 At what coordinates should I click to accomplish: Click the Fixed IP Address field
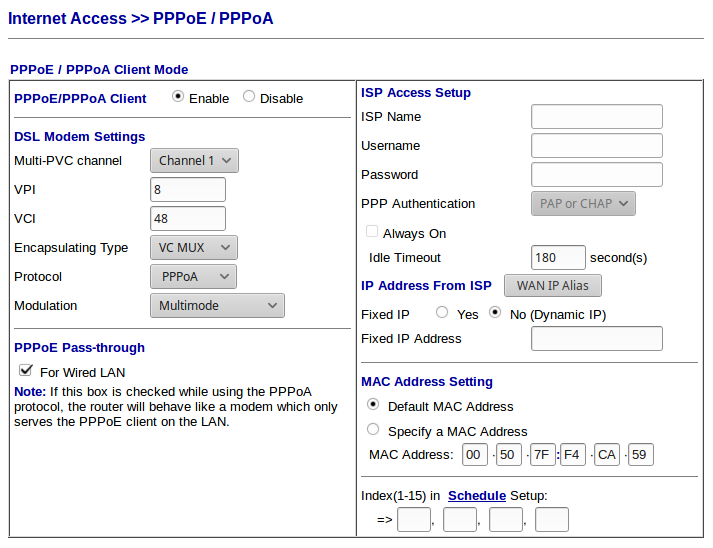pos(596,339)
